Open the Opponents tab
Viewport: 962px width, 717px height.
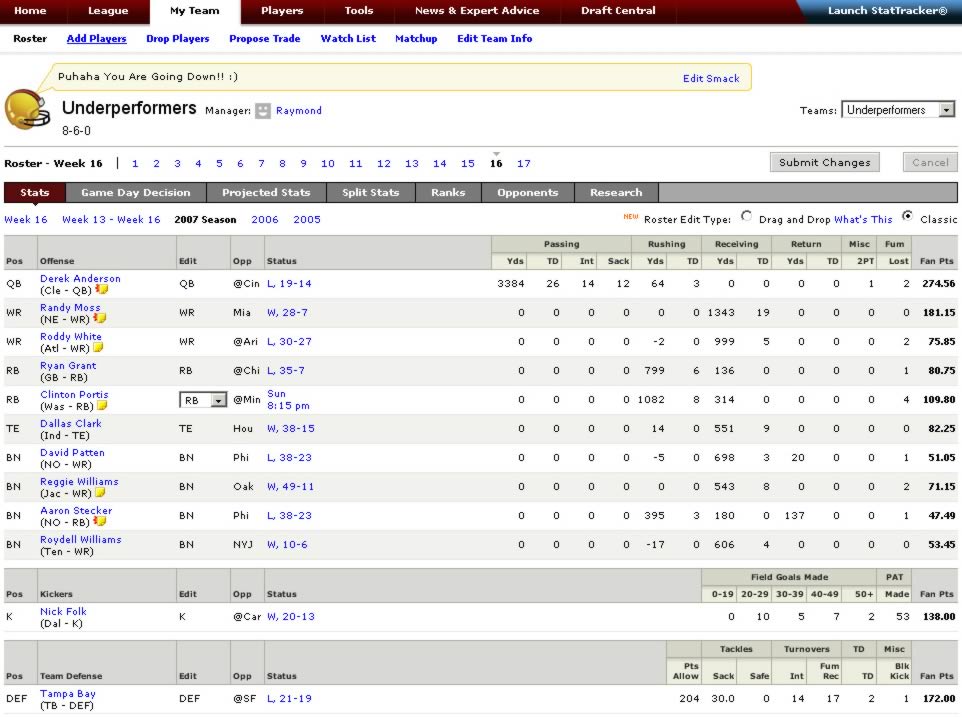tap(528, 193)
